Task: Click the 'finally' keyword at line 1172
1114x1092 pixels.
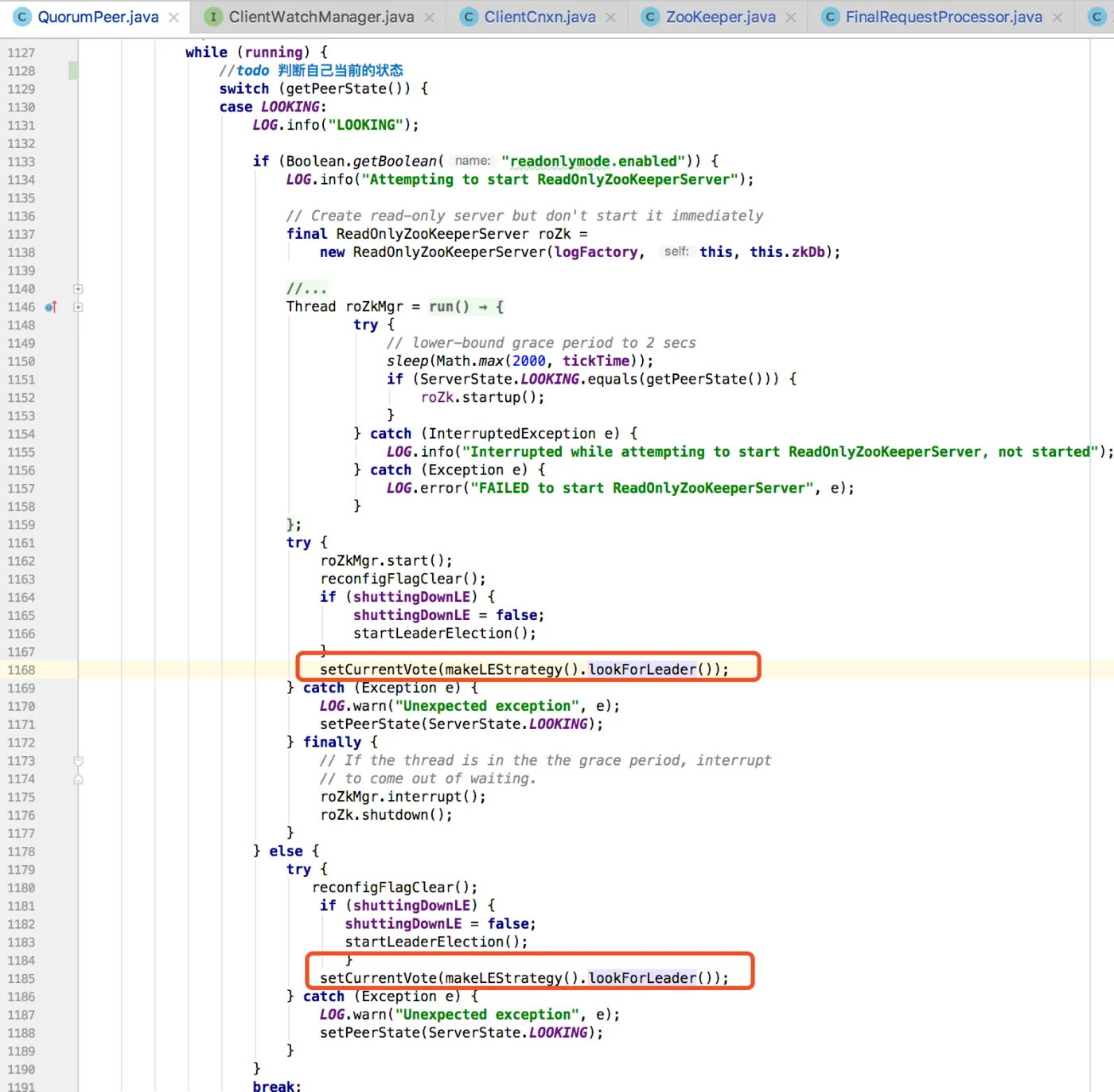Action: (x=332, y=743)
